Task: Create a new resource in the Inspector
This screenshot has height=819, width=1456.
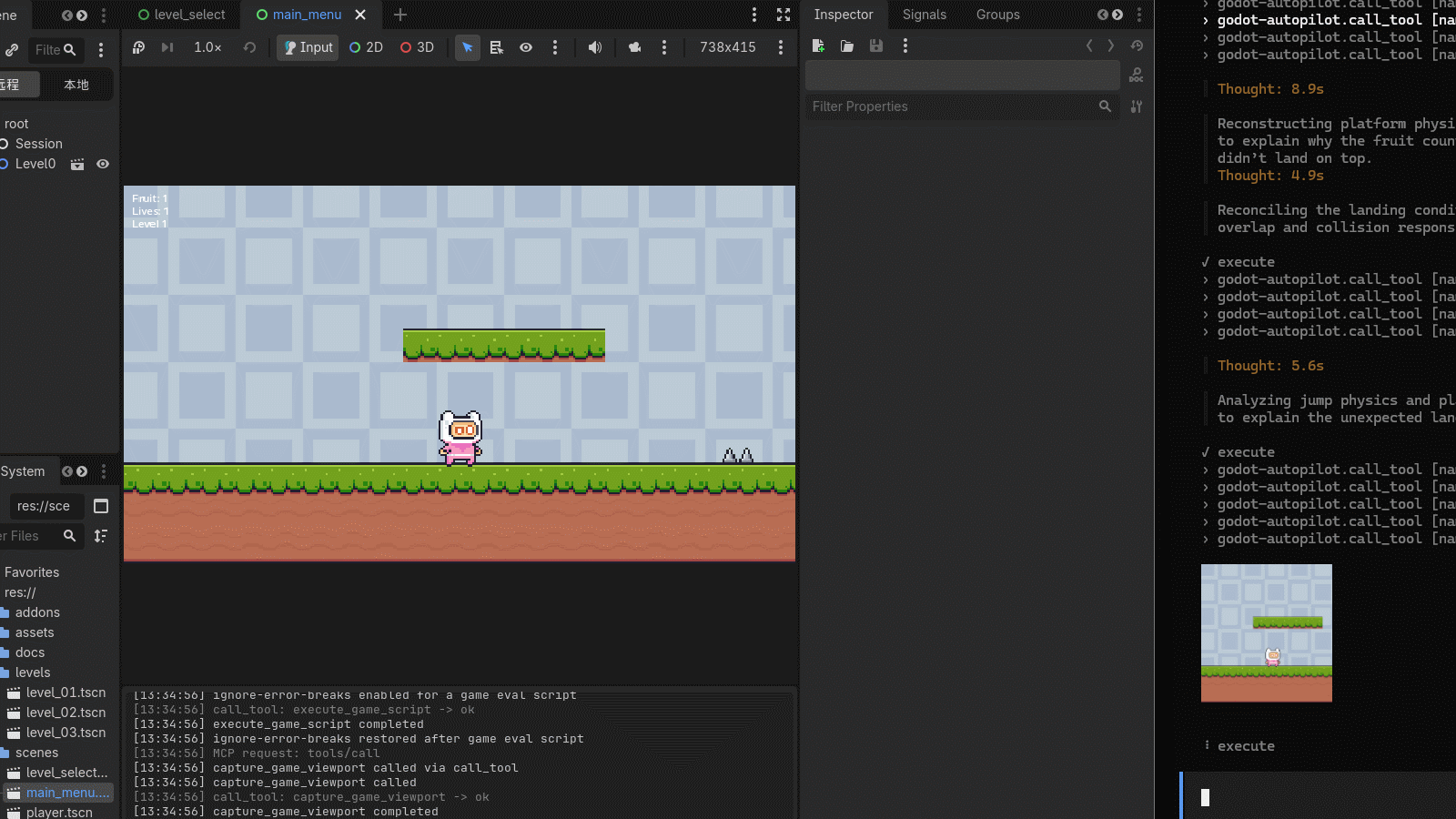Action: (818, 45)
